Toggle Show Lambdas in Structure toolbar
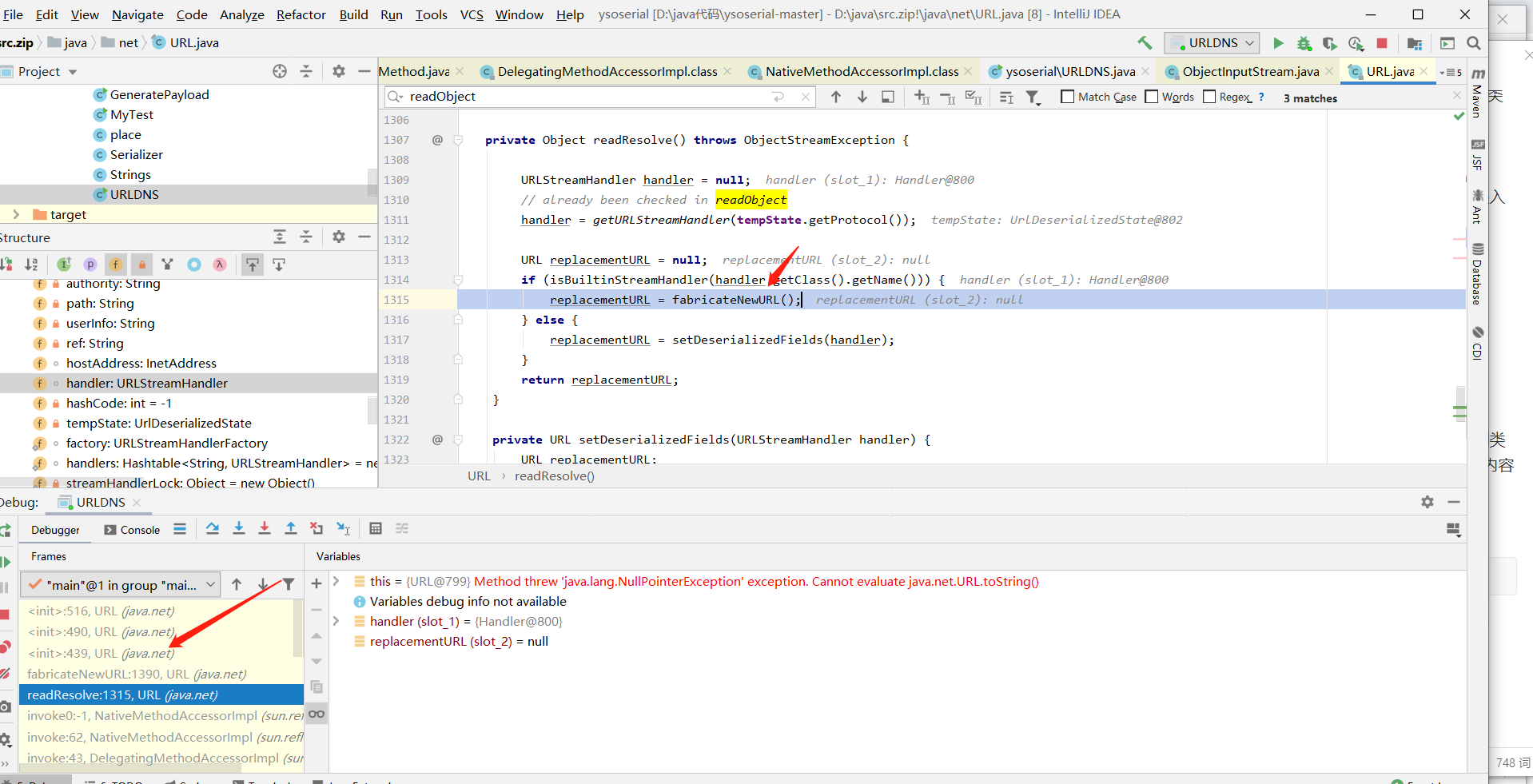 (220, 265)
